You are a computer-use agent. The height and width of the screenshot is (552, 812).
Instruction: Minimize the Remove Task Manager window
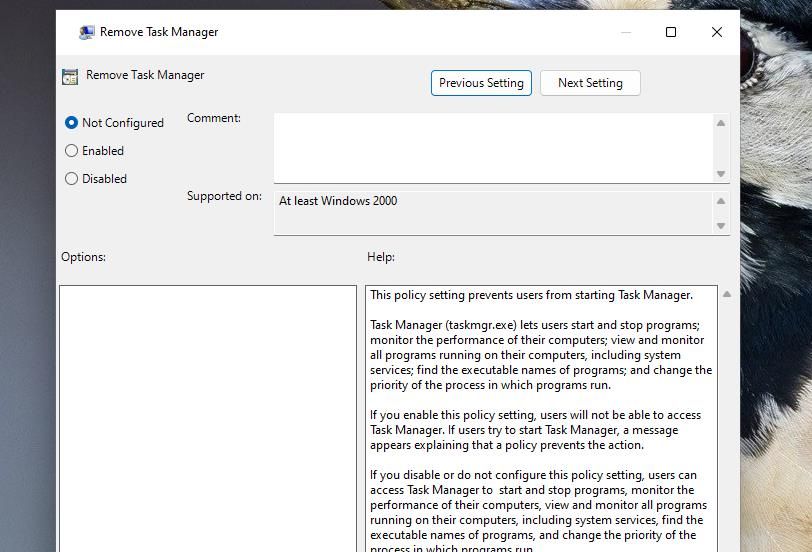pos(626,32)
